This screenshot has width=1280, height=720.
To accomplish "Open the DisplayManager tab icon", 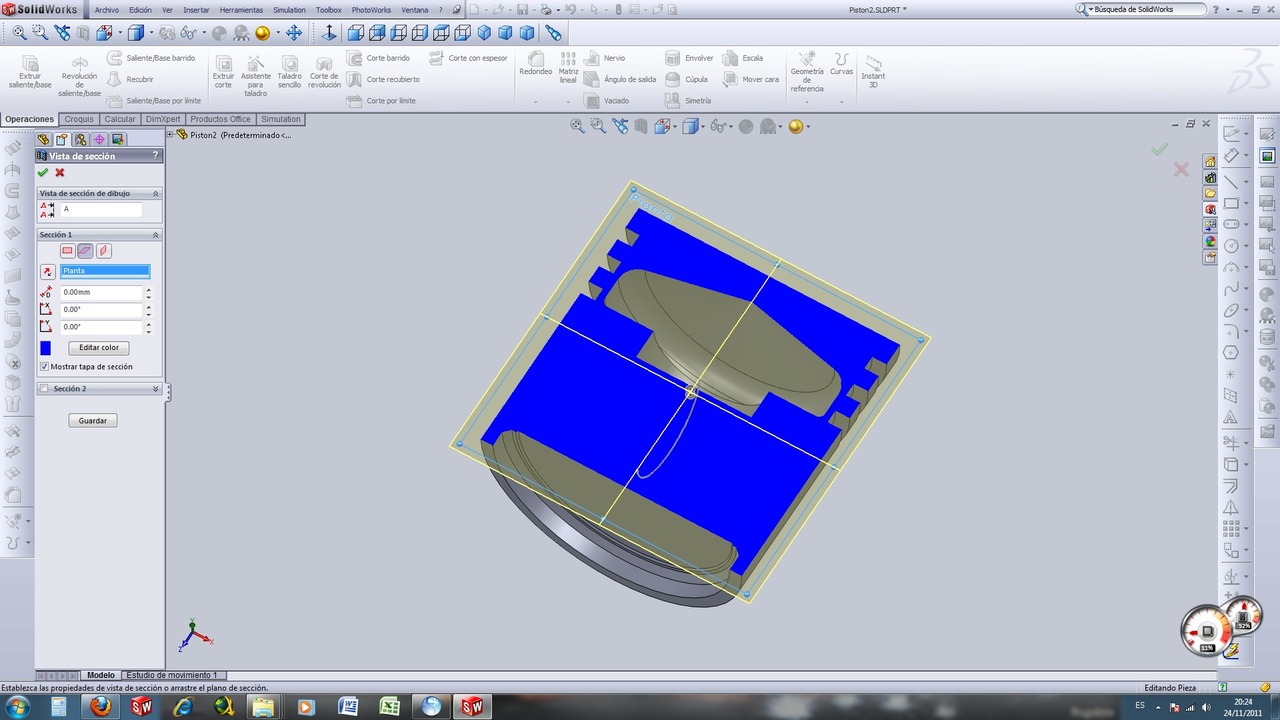I will 117,139.
